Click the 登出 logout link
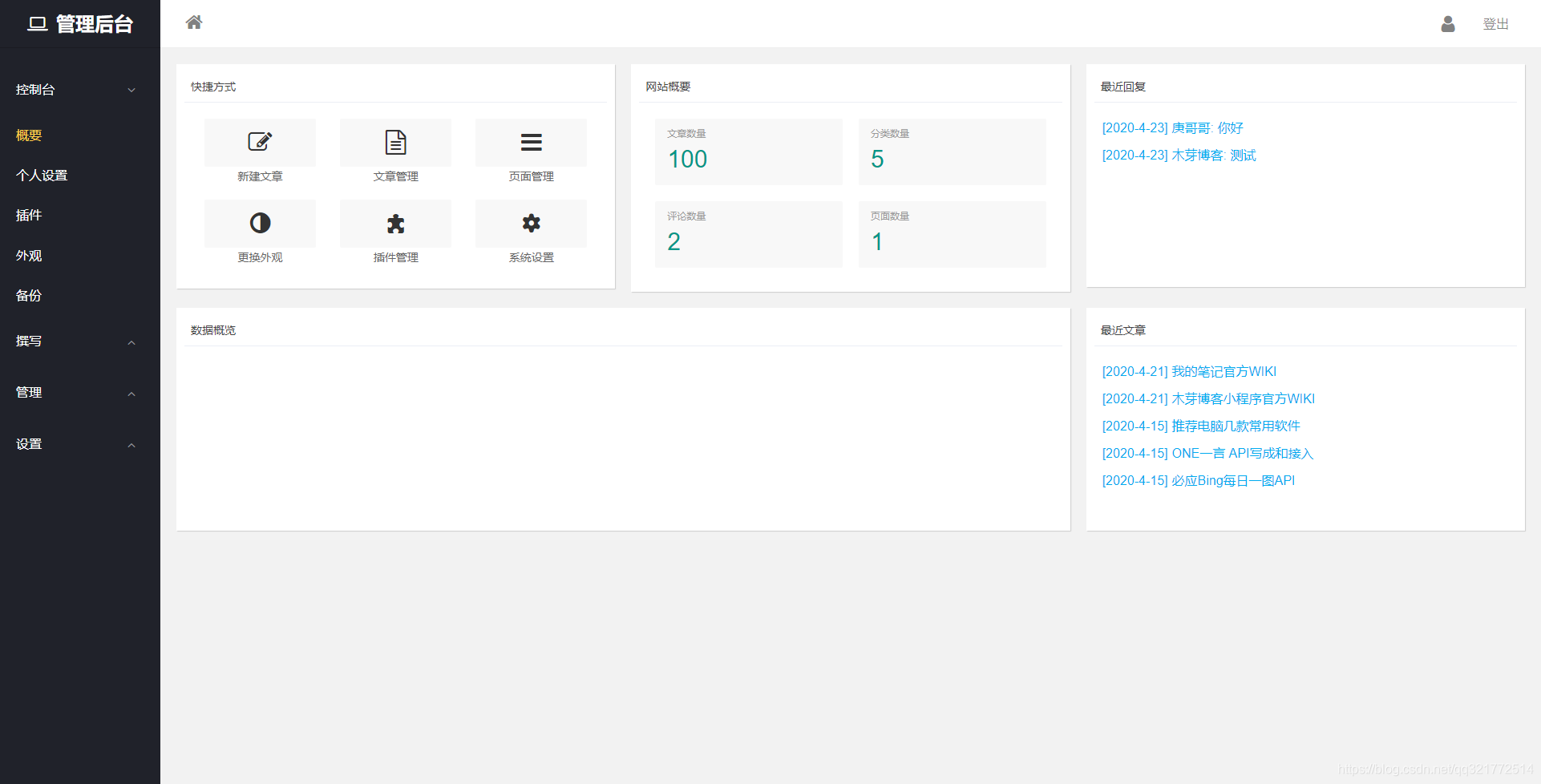This screenshot has width=1541, height=784. [1495, 24]
